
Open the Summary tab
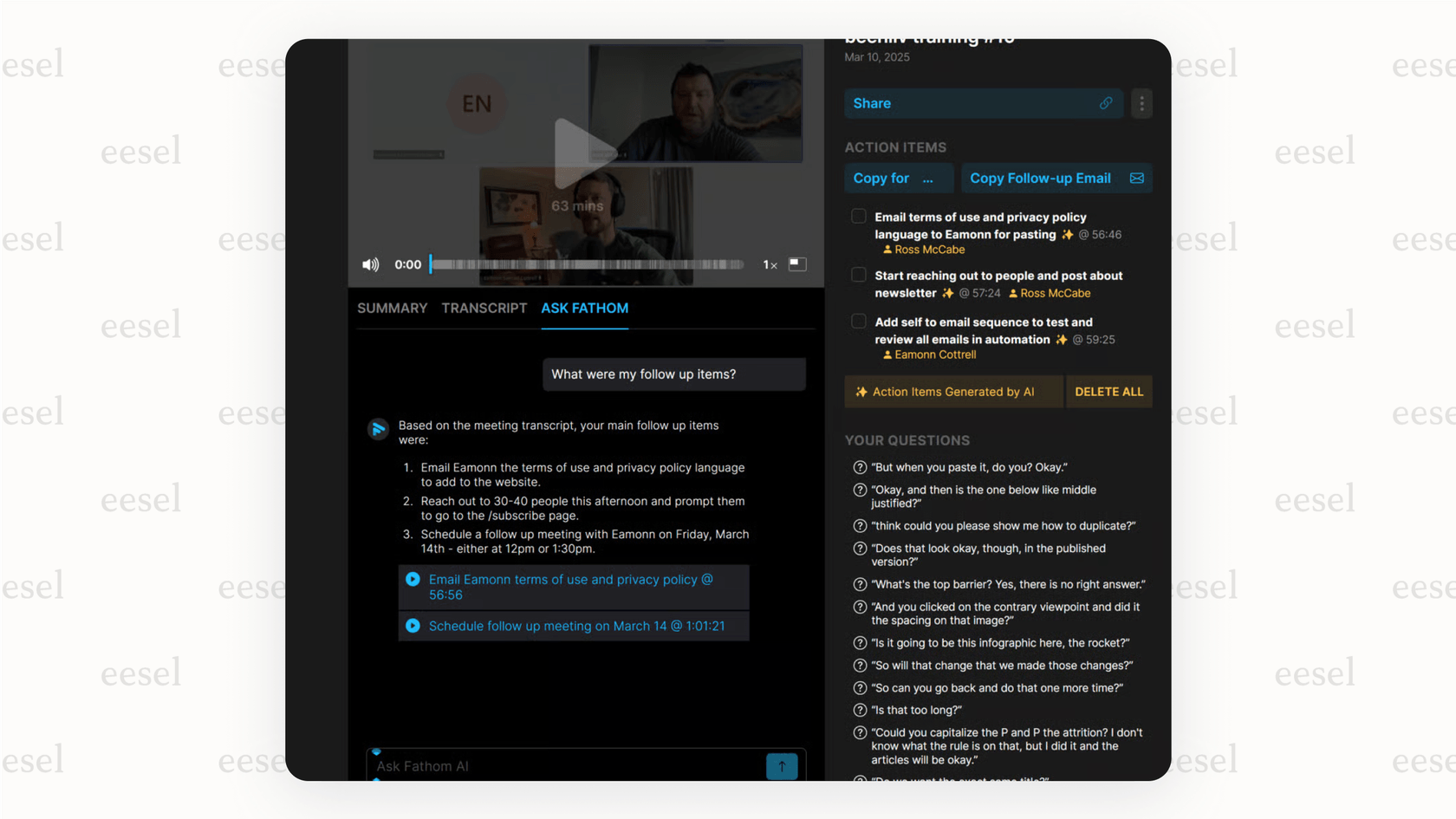click(x=392, y=308)
